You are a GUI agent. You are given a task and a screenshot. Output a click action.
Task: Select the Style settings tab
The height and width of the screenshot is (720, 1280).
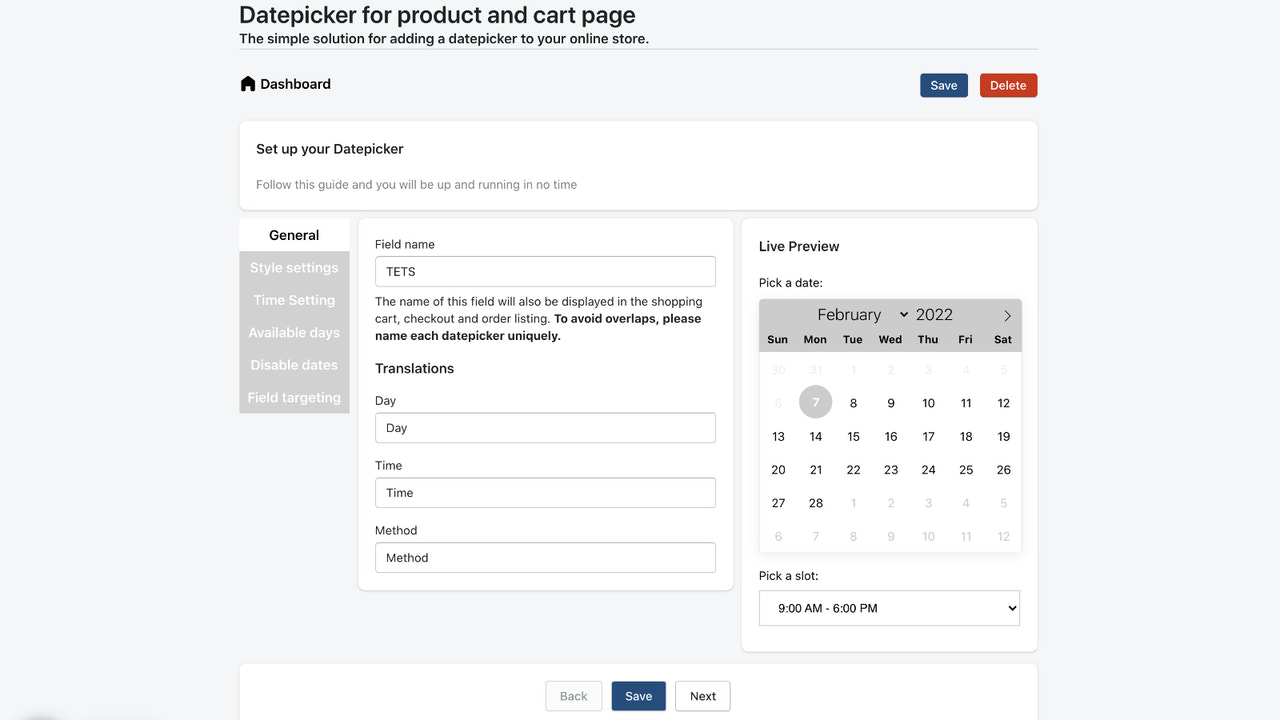click(x=293, y=267)
